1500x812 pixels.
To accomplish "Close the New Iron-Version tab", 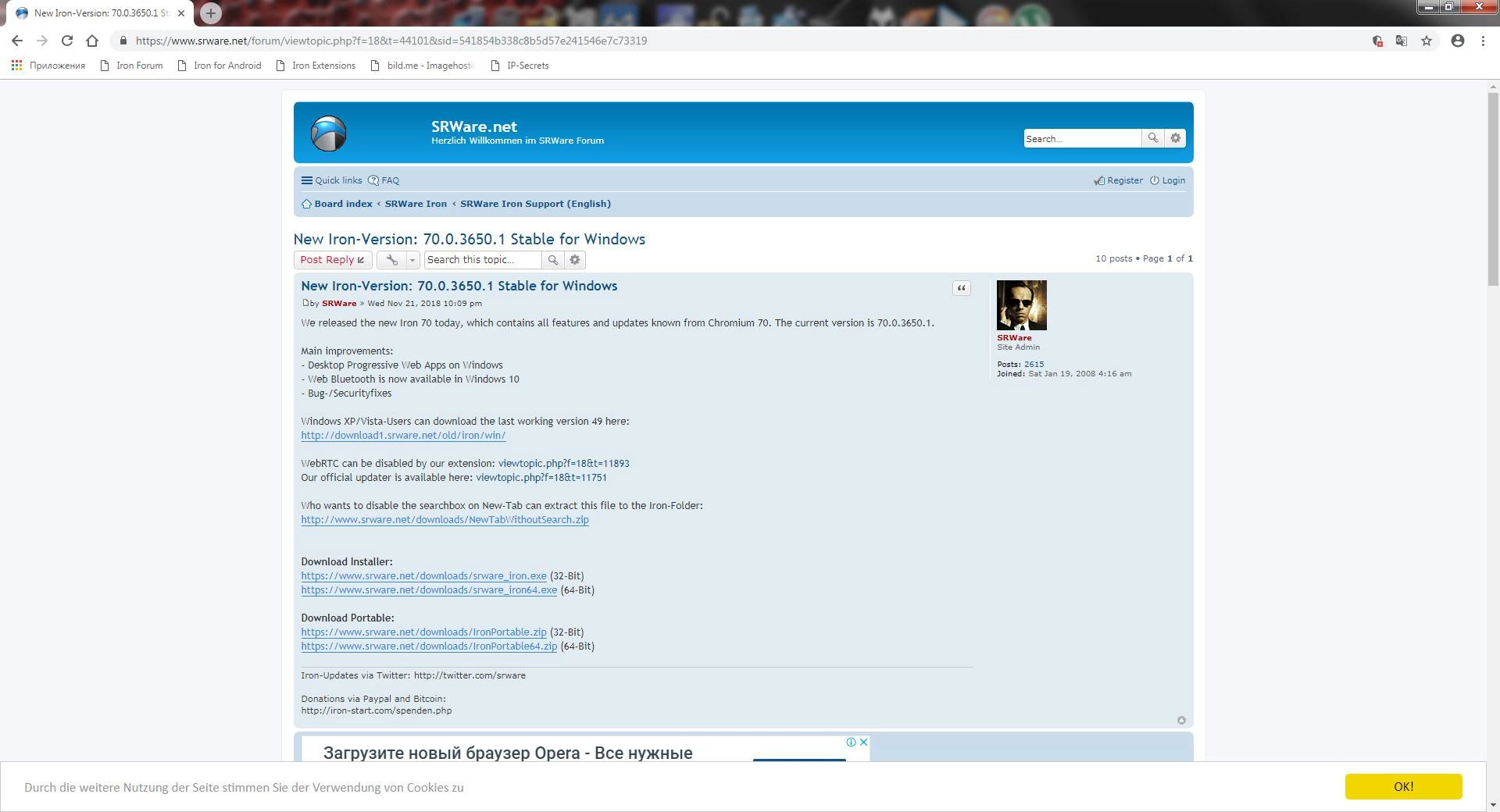I will (x=181, y=13).
